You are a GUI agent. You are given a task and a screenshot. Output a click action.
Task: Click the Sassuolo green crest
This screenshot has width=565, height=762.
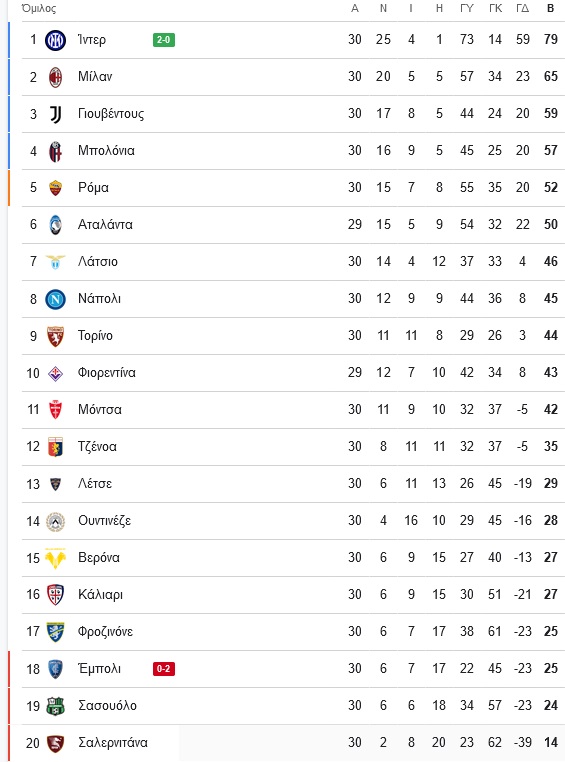pos(55,706)
